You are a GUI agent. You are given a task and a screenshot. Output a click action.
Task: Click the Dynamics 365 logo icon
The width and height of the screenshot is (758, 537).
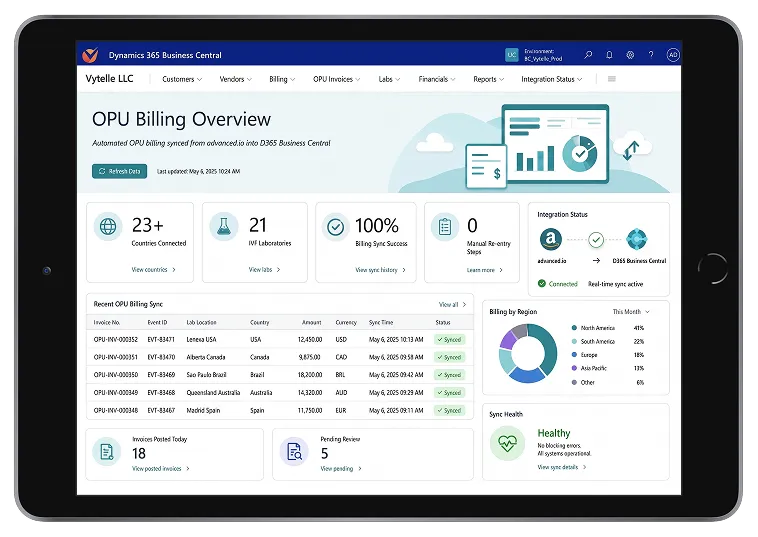90,55
